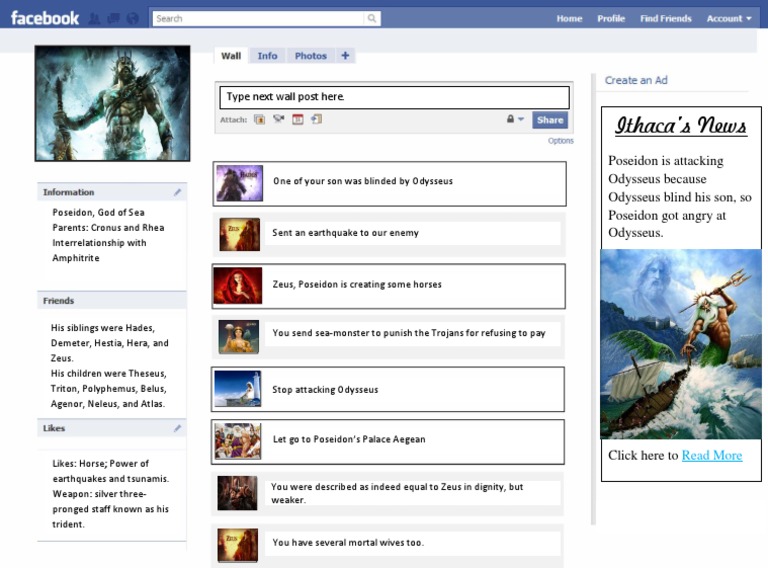Attach an event using calendar icon
The height and width of the screenshot is (568, 768).
(298, 119)
